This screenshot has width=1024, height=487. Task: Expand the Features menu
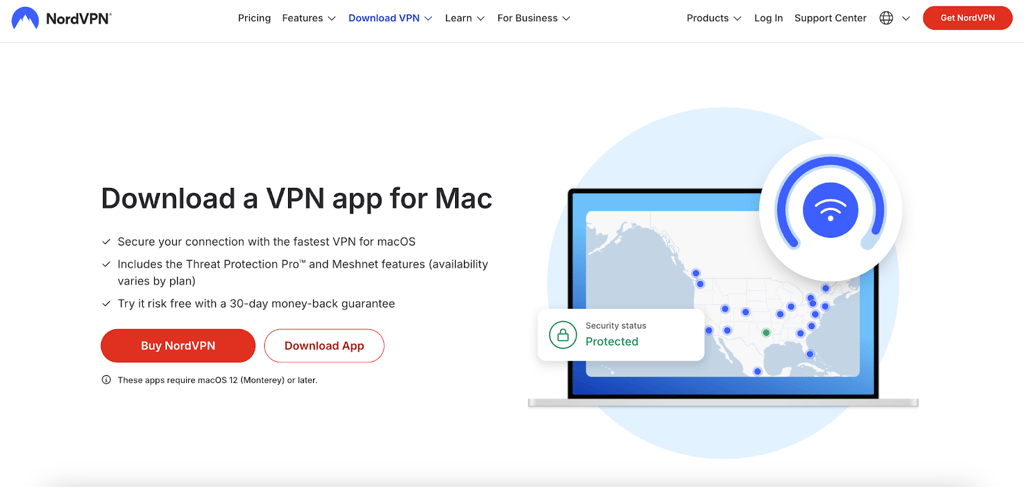tap(309, 18)
